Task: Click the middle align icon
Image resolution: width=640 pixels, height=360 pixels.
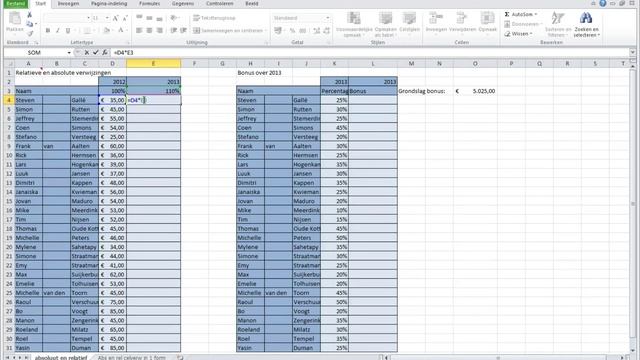Action: pyautogui.click(x=149, y=18)
